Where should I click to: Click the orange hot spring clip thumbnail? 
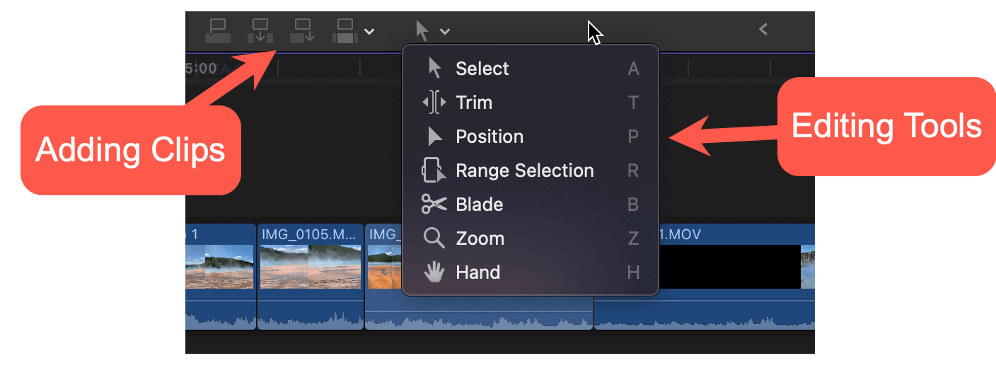(385, 267)
